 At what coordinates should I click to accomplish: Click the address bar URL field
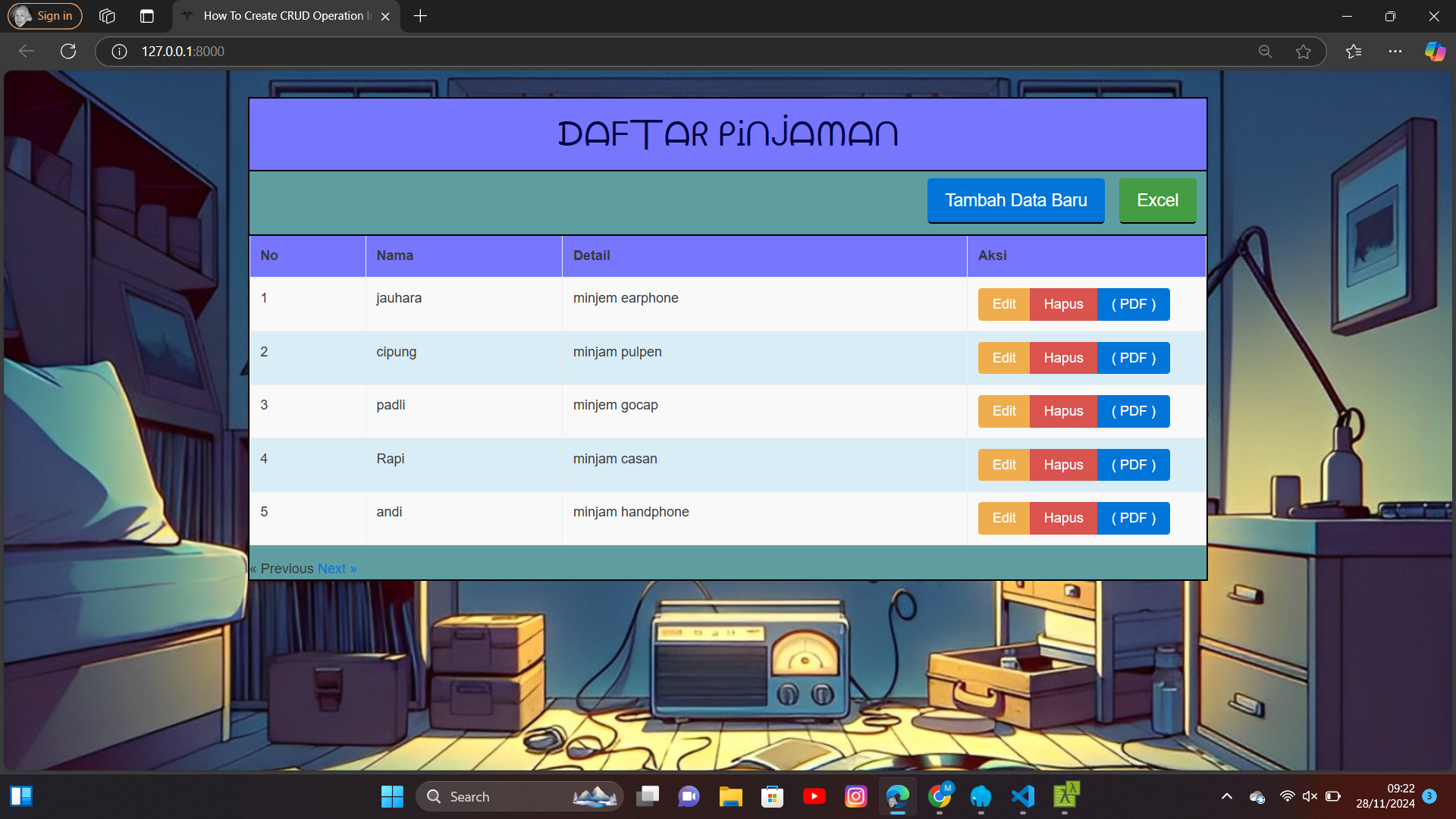click(x=607, y=51)
